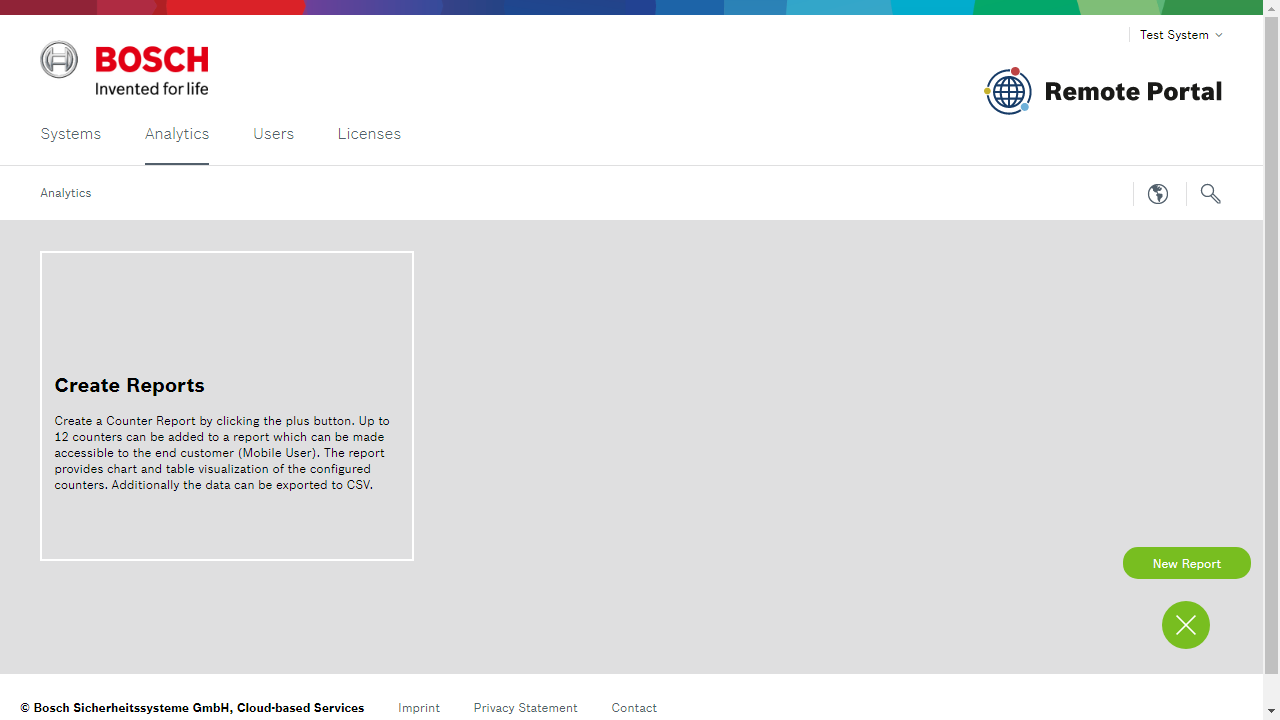
Task: Click the Bosch circular emblem logo
Action: tap(59, 60)
